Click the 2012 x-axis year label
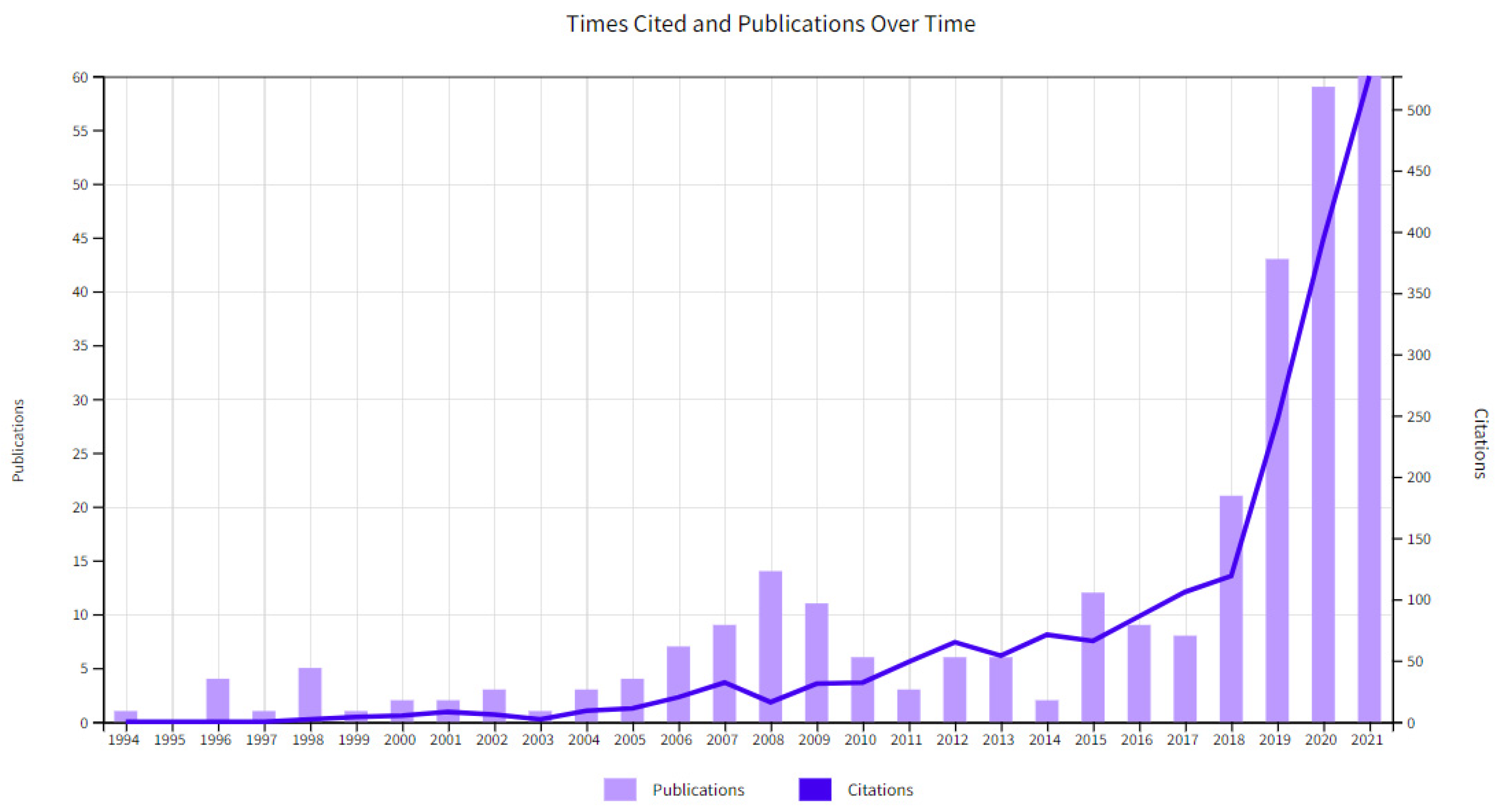 [952, 740]
